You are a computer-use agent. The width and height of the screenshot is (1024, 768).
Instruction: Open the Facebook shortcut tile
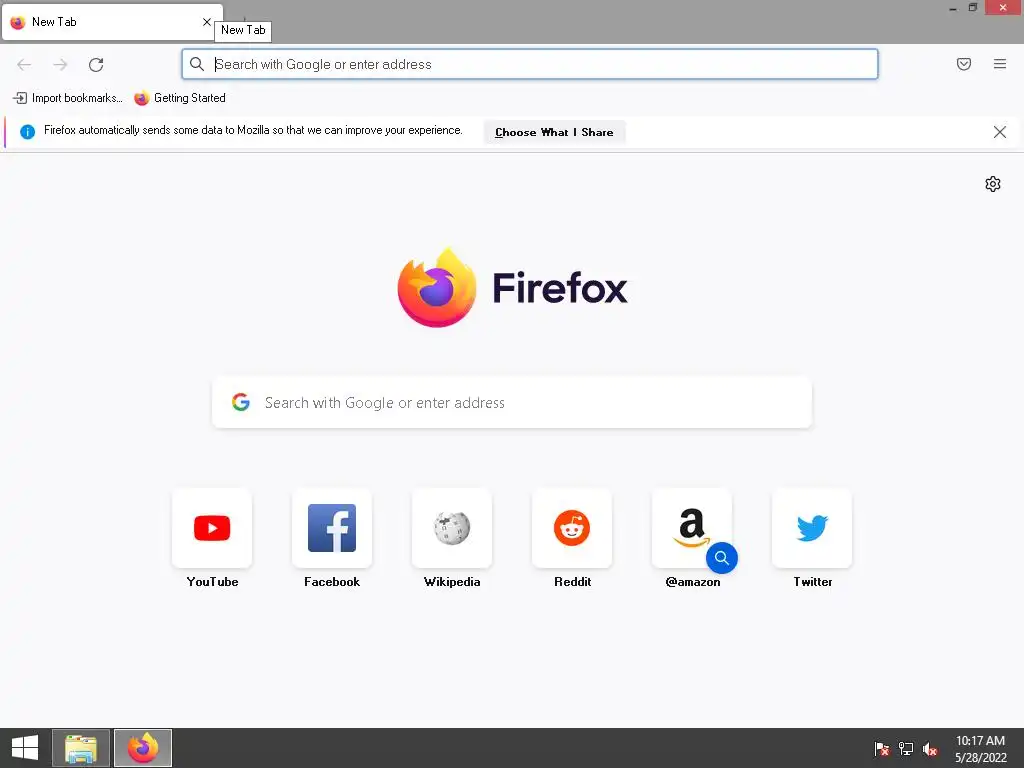point(332,528)
